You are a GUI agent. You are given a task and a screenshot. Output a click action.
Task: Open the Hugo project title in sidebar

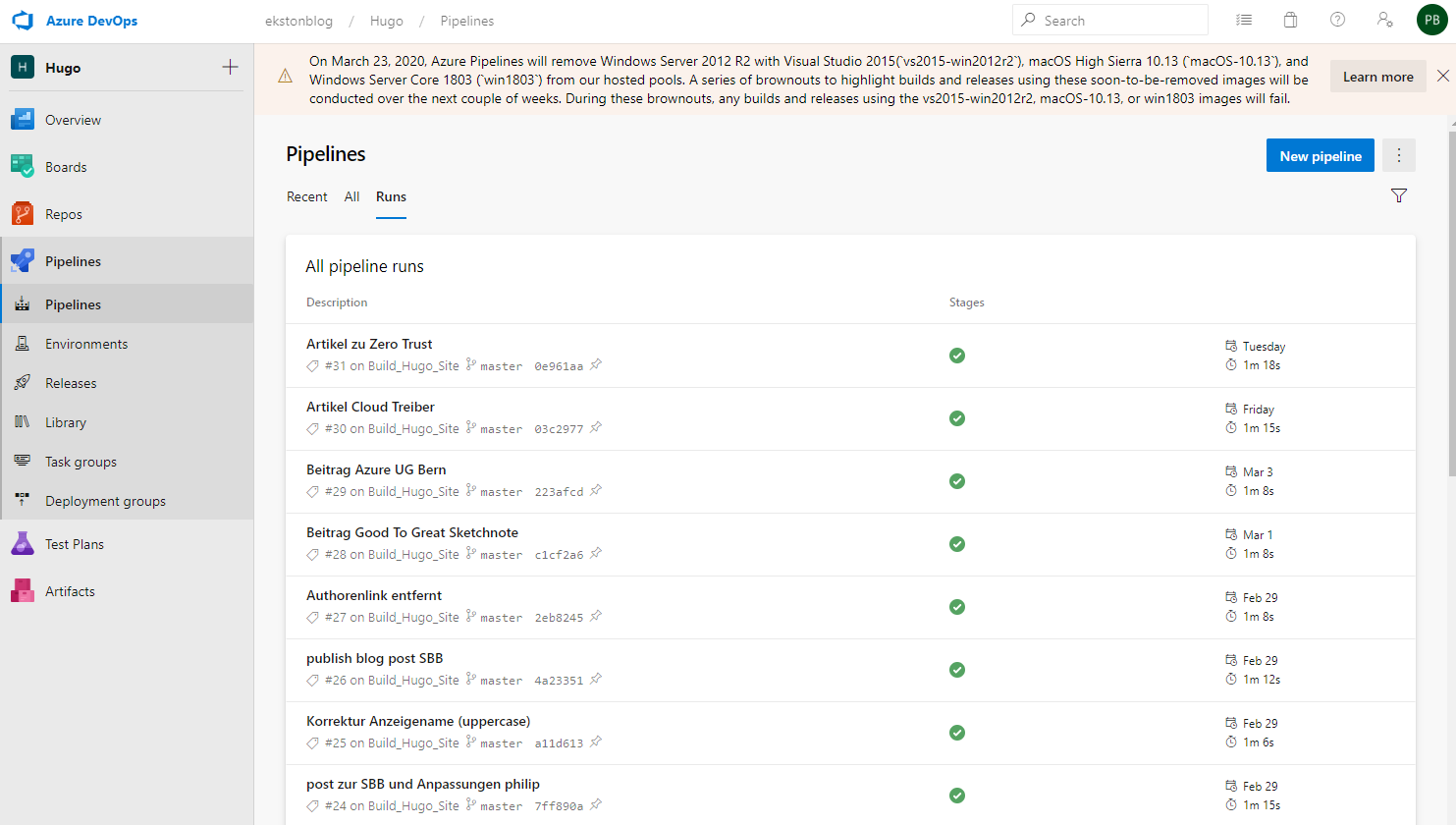tap(63, 68)
